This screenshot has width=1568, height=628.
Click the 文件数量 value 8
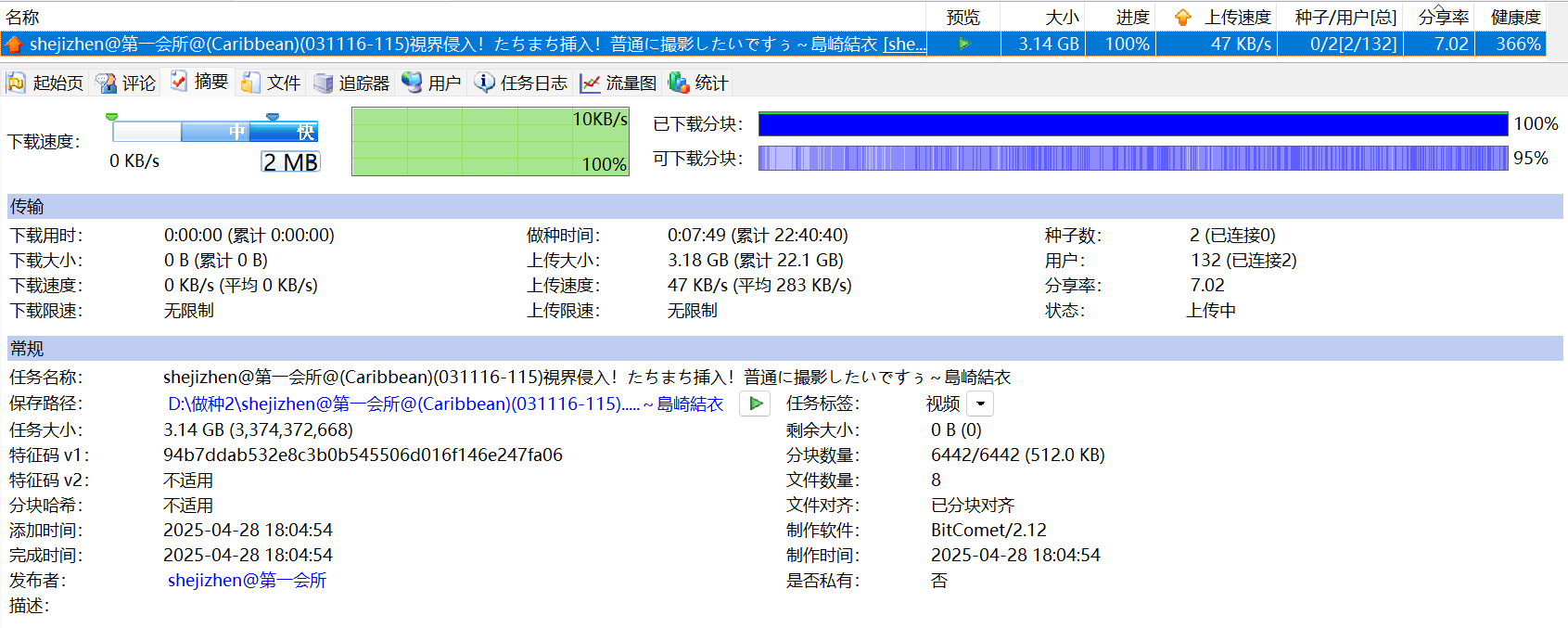coord(936,480)
